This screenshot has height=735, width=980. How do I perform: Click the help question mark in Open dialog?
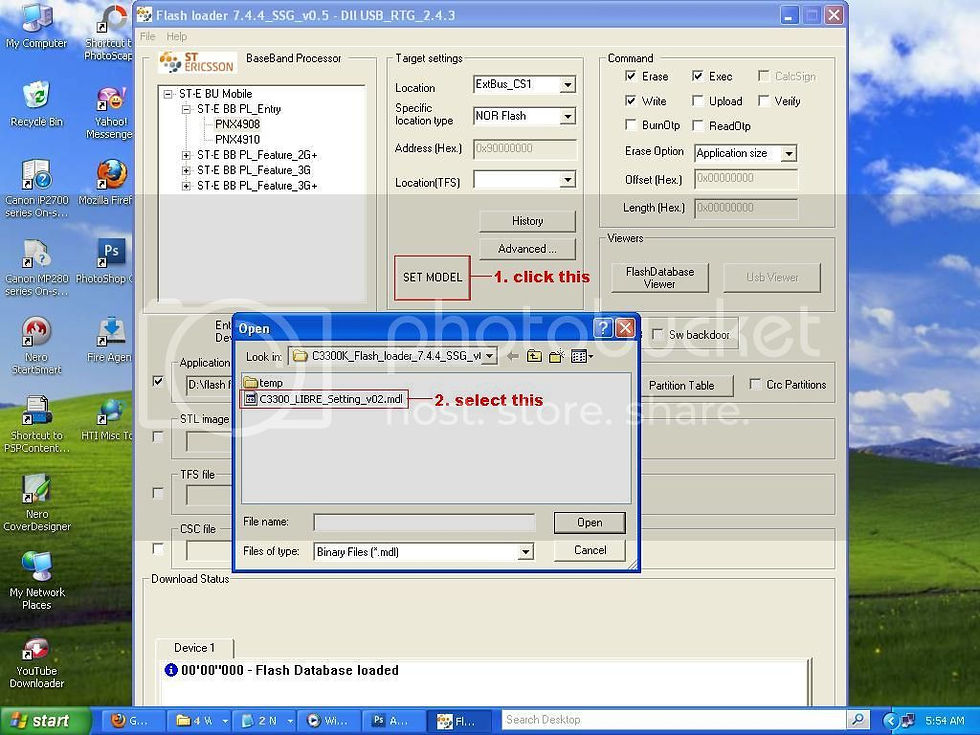pos(602,328)
